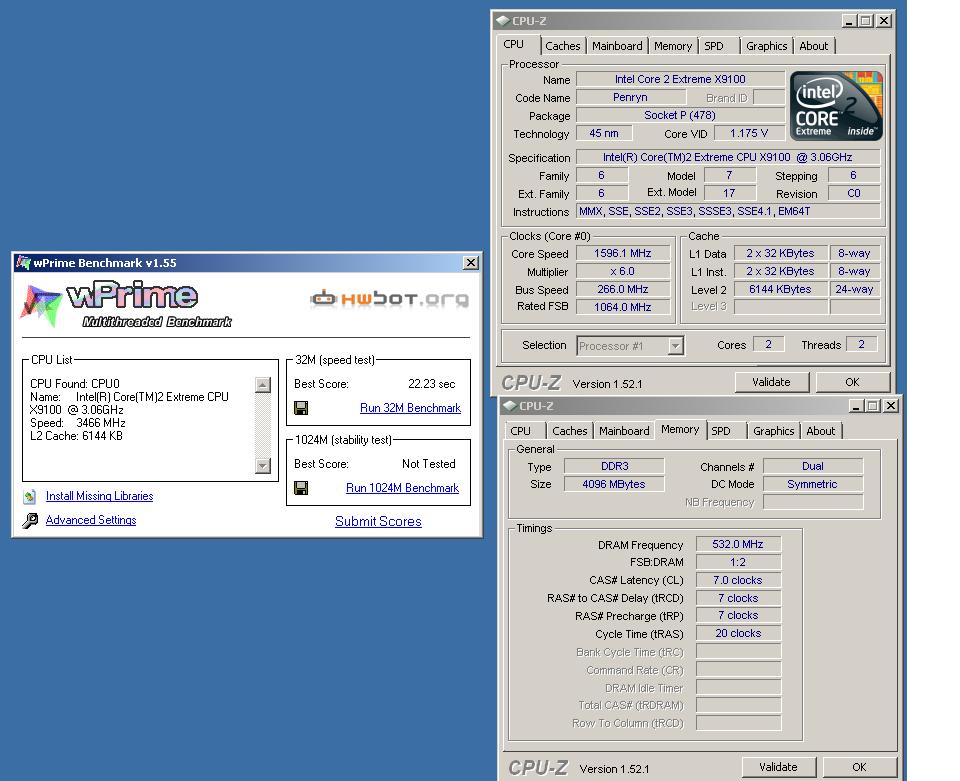Click the processor Name field 'Intel Core 2 Extreme X9100'
This screenshot has height=781, width=960.
coord(680,79)
